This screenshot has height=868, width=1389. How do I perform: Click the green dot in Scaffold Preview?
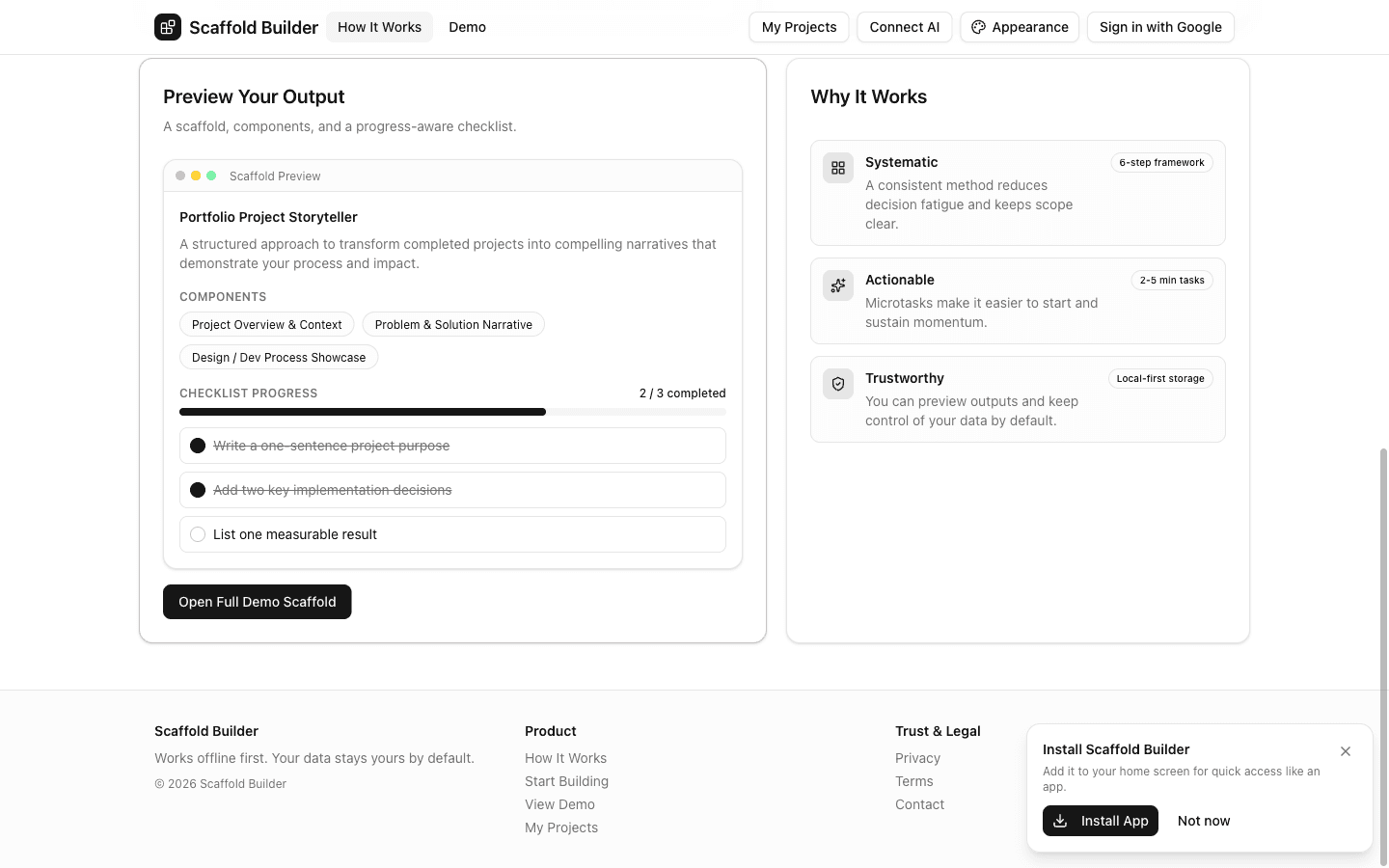click(211, 176)
